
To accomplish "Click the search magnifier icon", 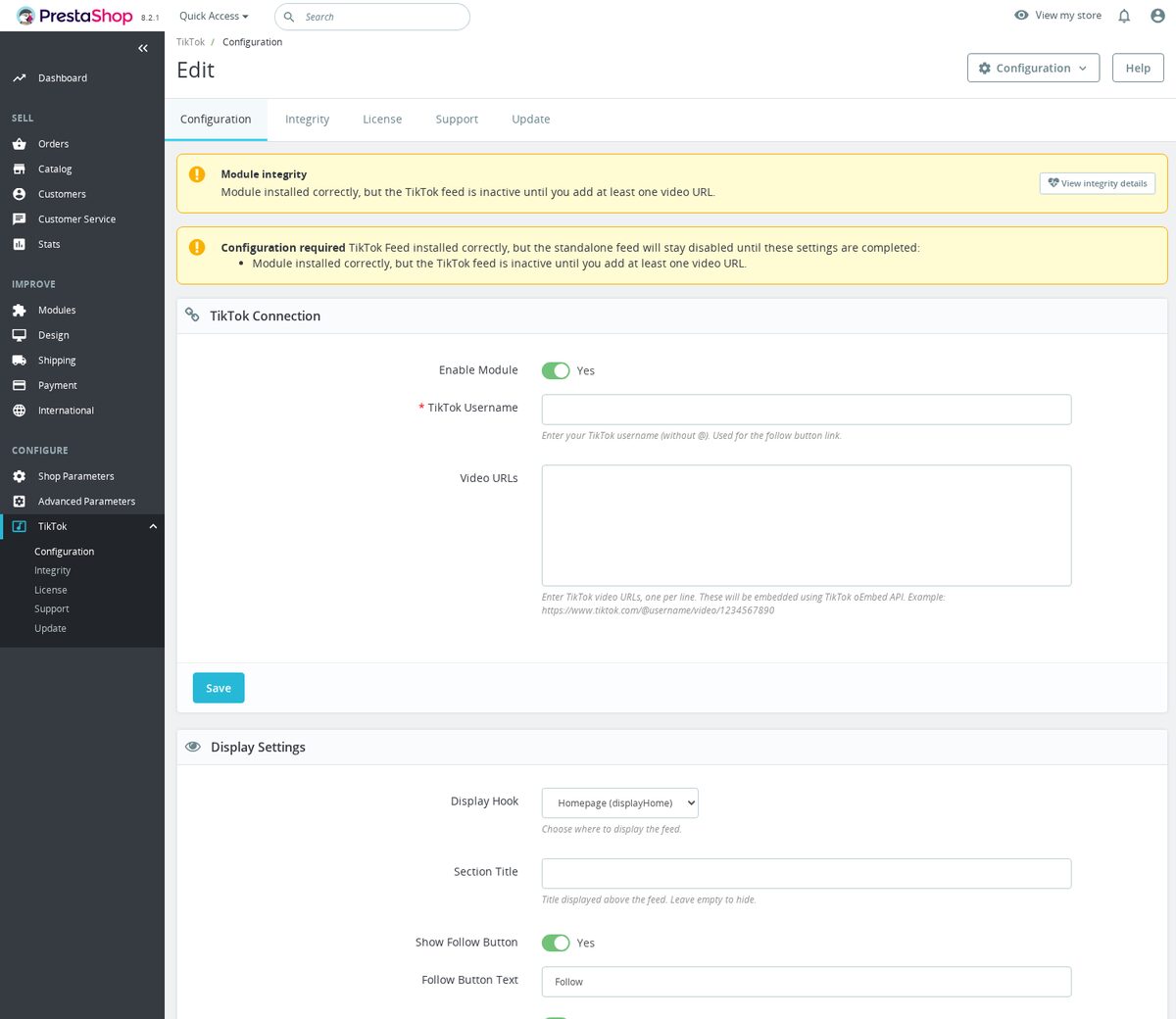I will [x=289, y=17].
